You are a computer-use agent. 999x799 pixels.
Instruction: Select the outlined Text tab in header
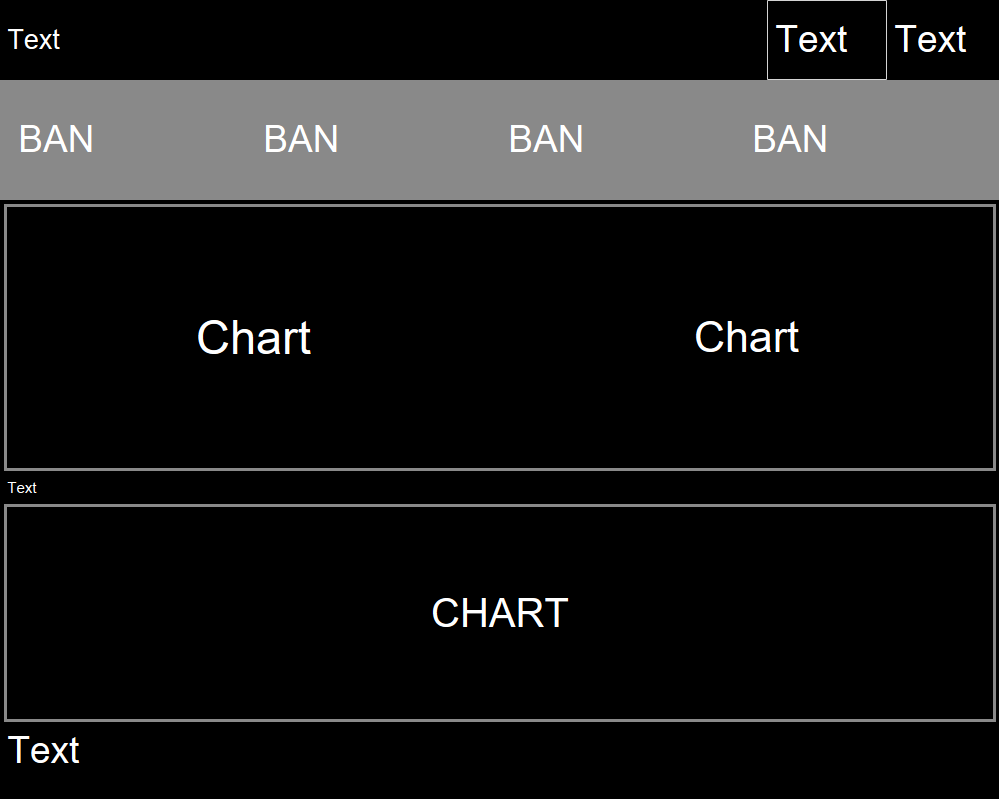click(x=826, y=40)
